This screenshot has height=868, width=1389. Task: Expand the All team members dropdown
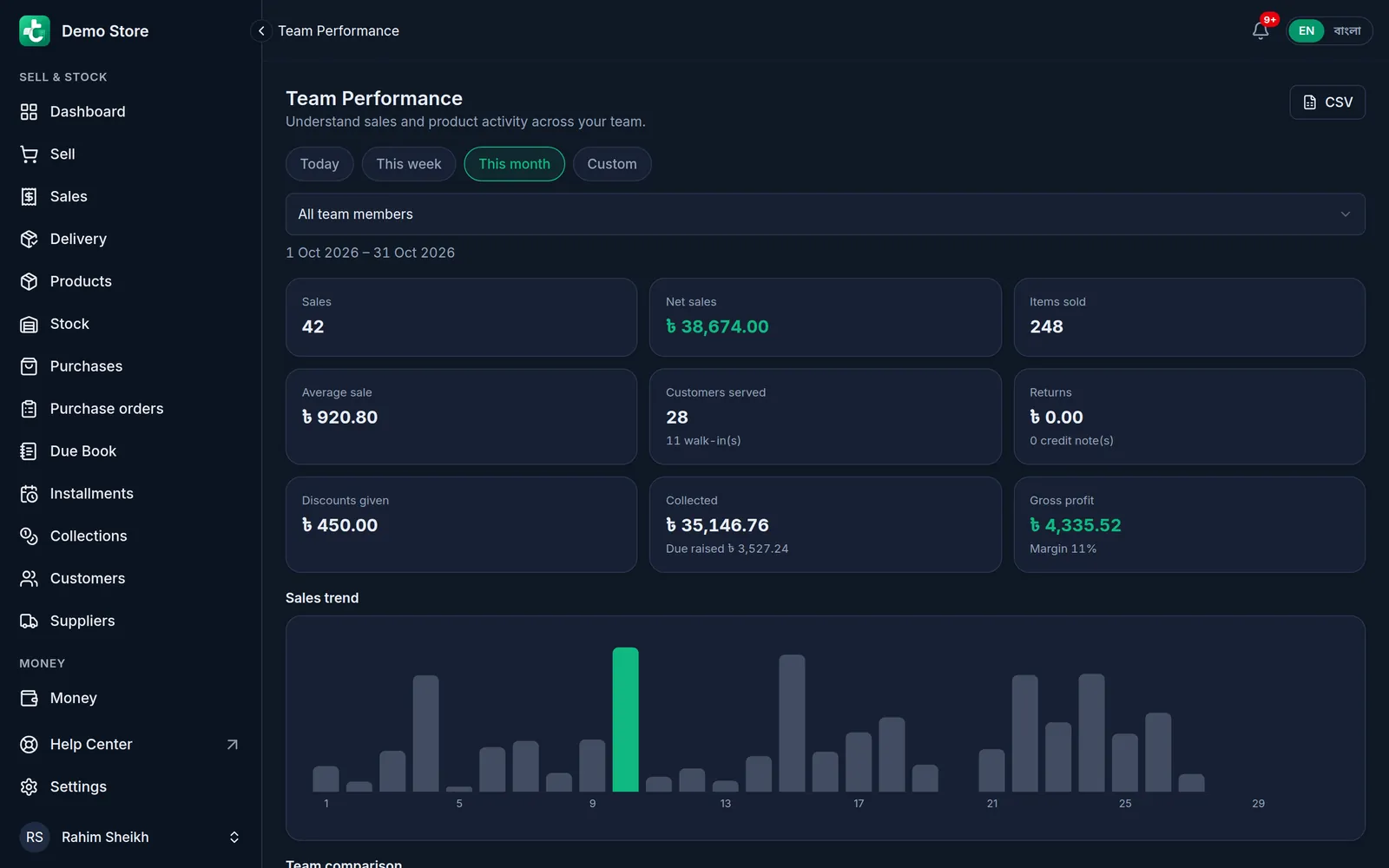[825, 214]
